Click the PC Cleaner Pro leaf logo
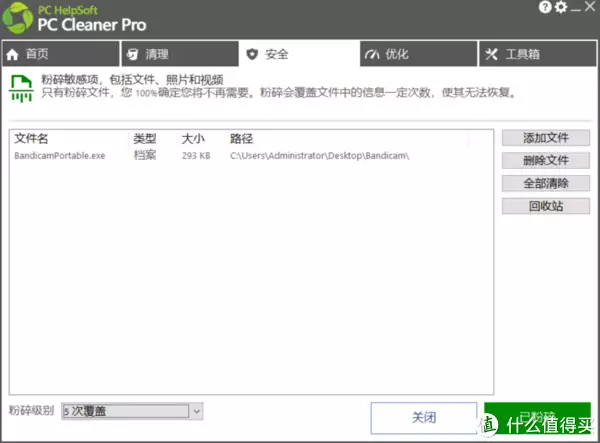This screenshot has height=443, width=600. (x=18, y=18)
